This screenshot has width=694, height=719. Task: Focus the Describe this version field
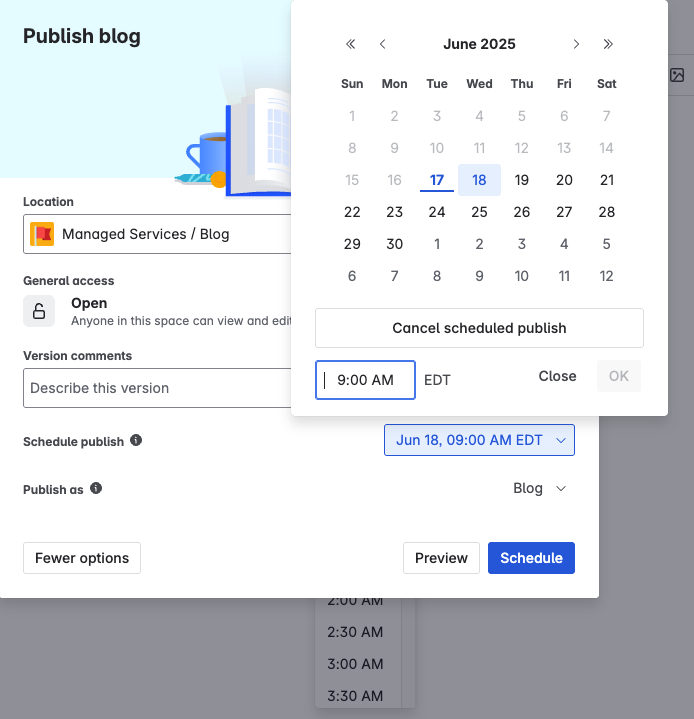pyautogui.click(x=157, y=388)
